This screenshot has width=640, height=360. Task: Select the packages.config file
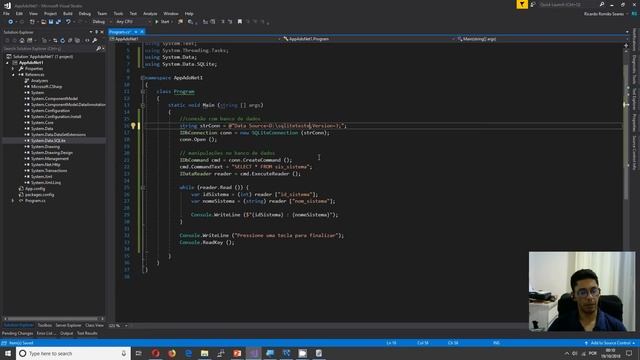(x=39, y=195)
